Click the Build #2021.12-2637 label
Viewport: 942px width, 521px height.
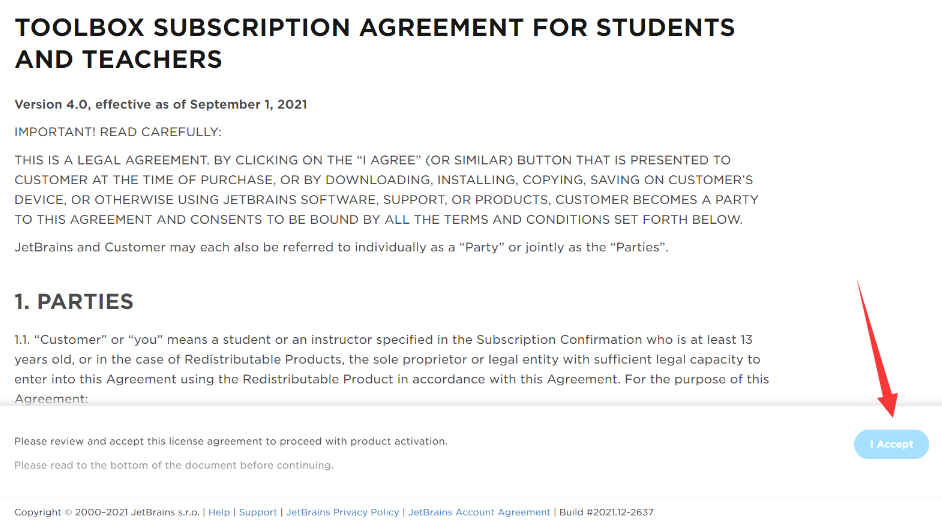606,512
